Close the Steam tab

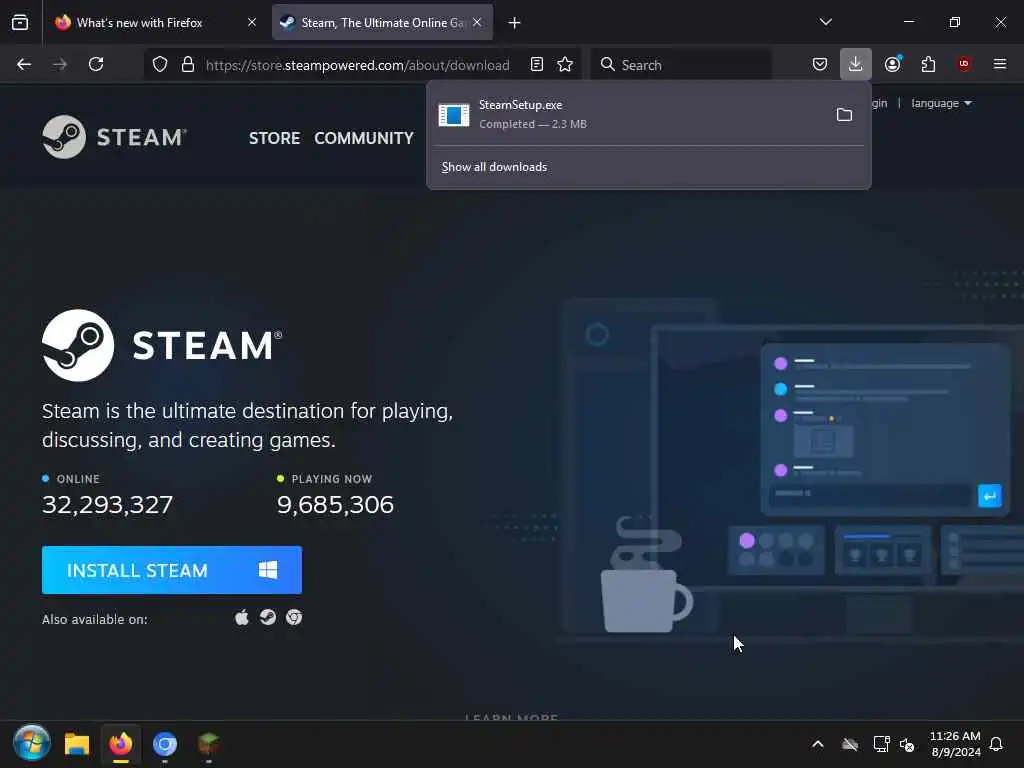[x=477, y=22]
